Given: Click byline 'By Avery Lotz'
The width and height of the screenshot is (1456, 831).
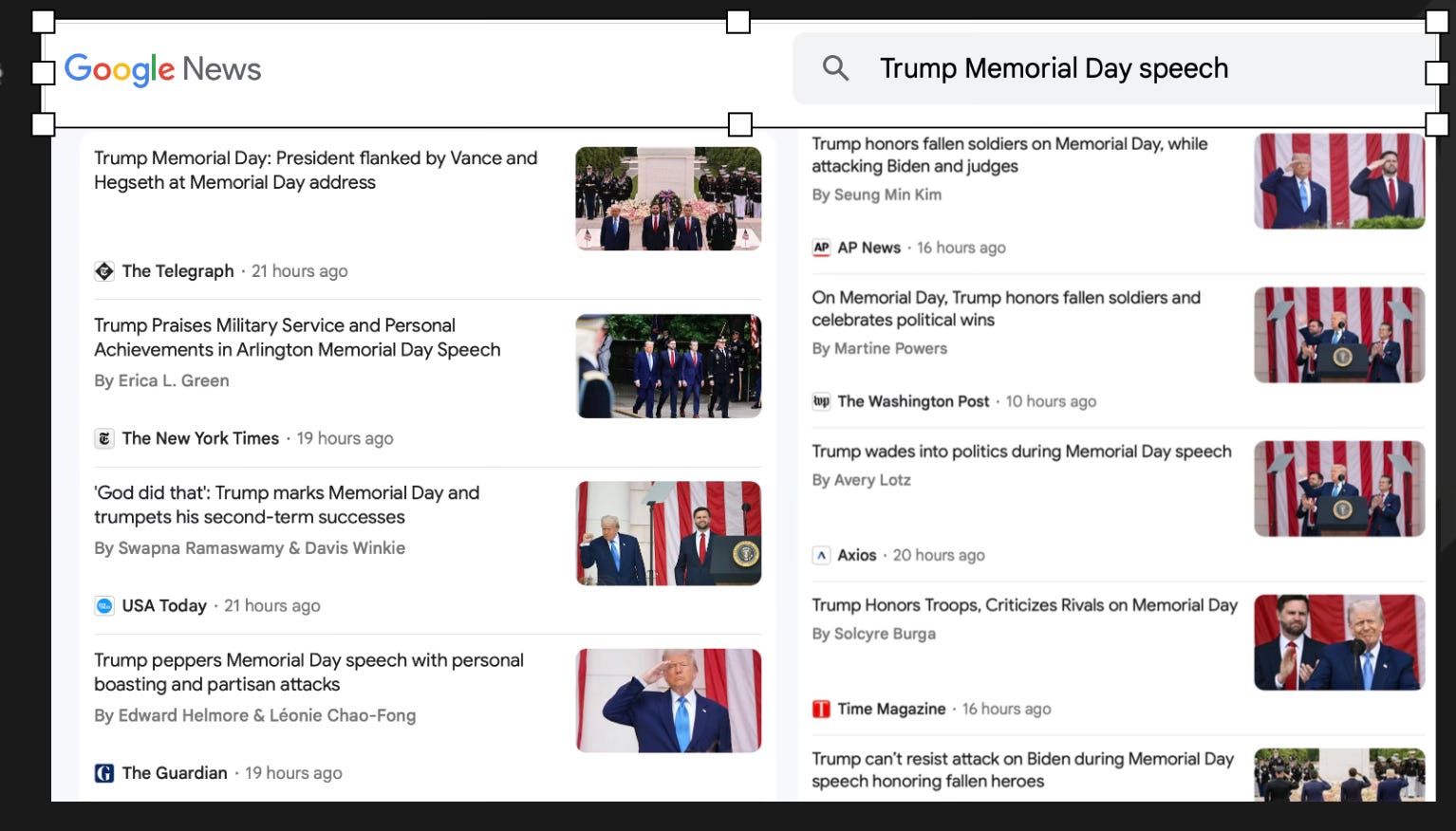Looking at the screenshot, I should [862, 480].
